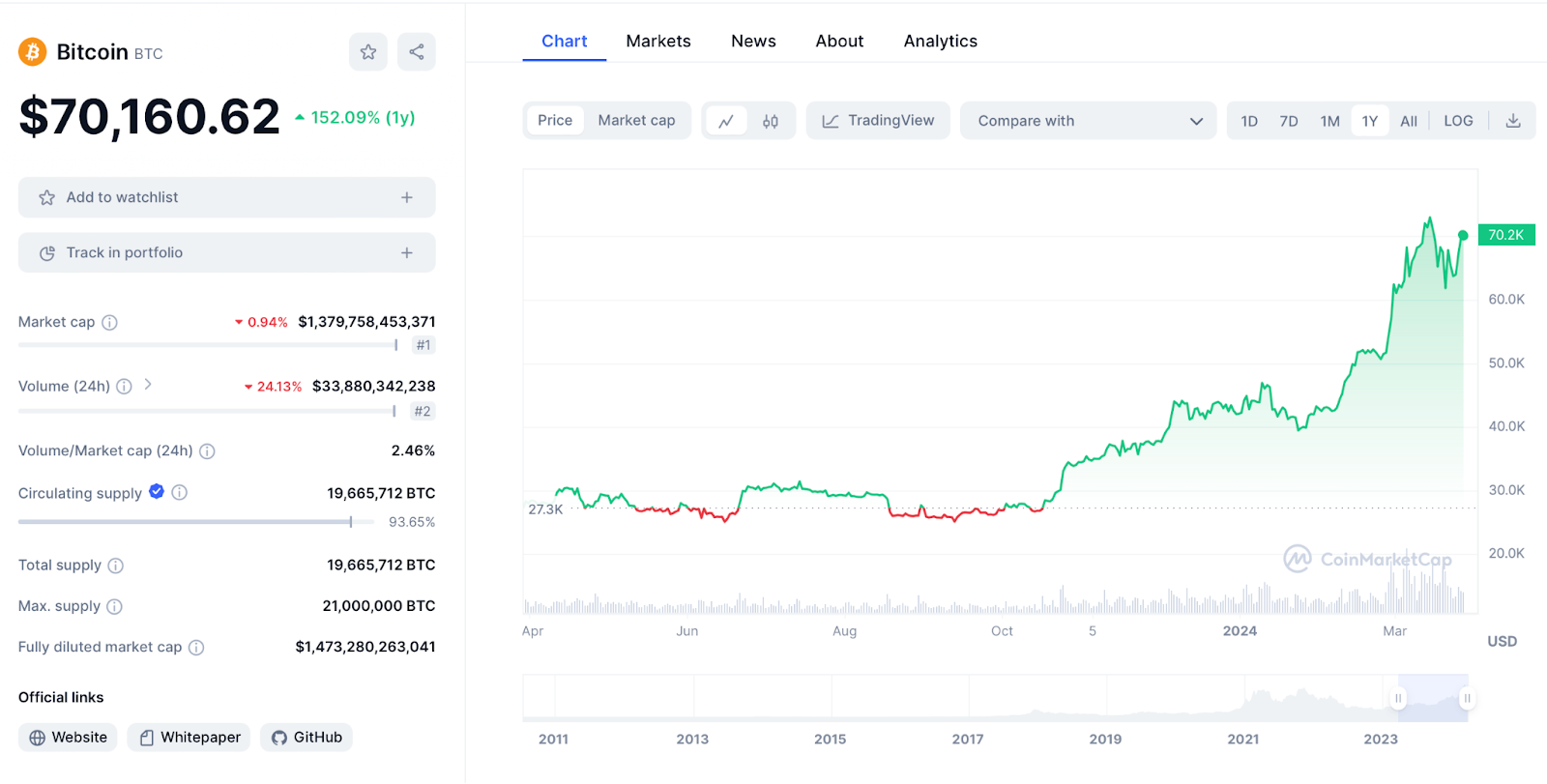Click the Bitcoin logo icon
This screenshot has width=1547, height=784.
[x=33, y=51]
